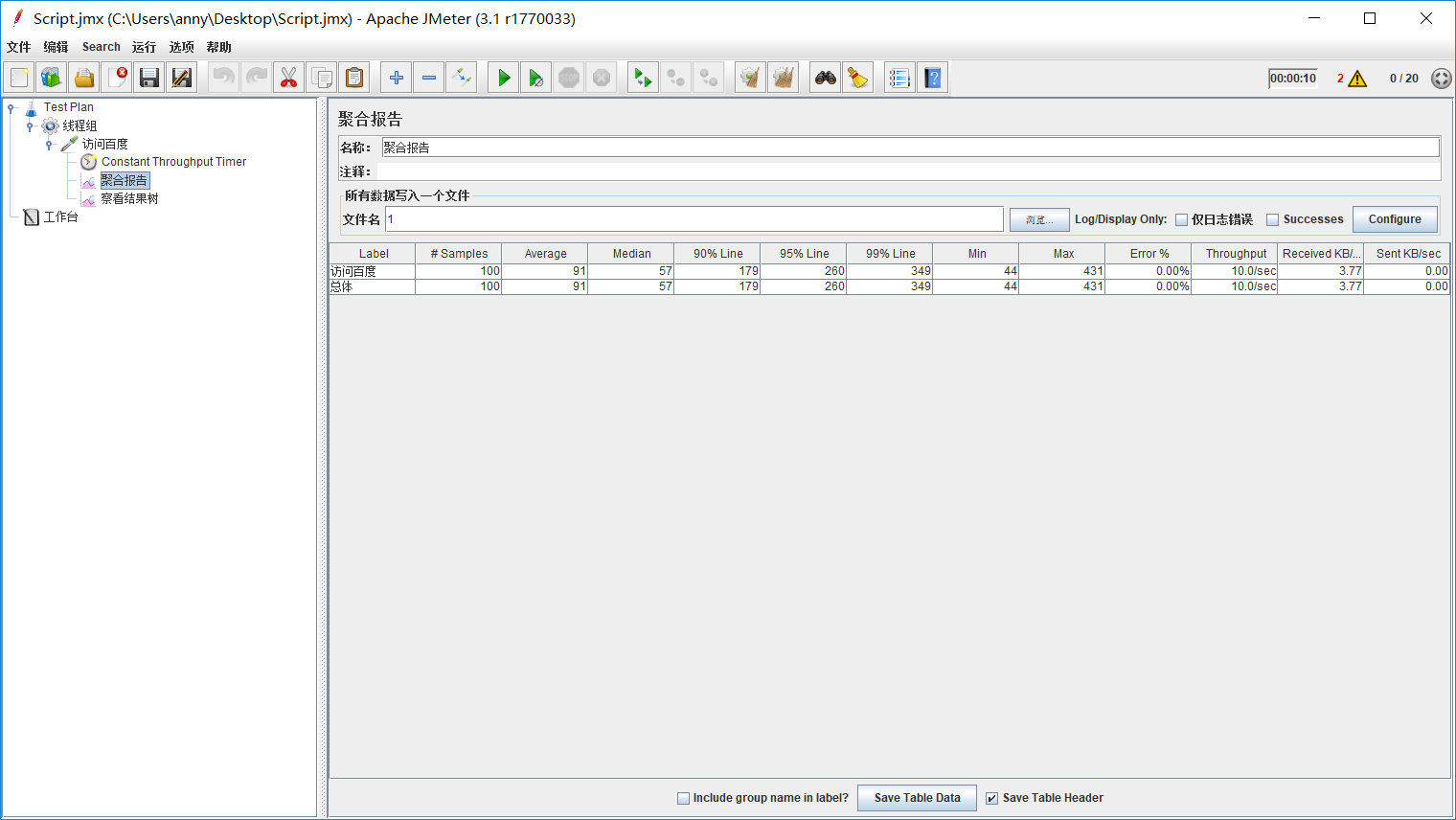Screen dimensions: 1456x820
Task: Click the thread status icon after 0 / 20
Action: (x=1441, y=79)
